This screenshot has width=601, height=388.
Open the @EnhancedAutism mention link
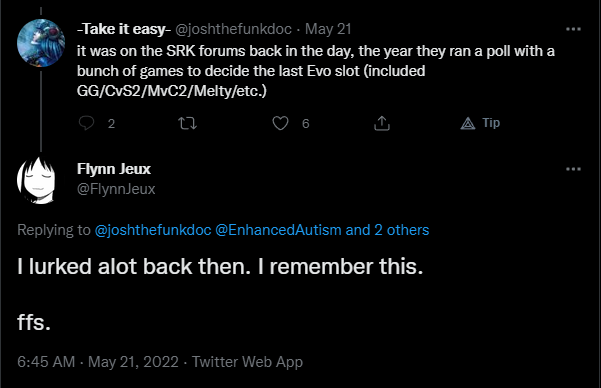click(278, 230)
